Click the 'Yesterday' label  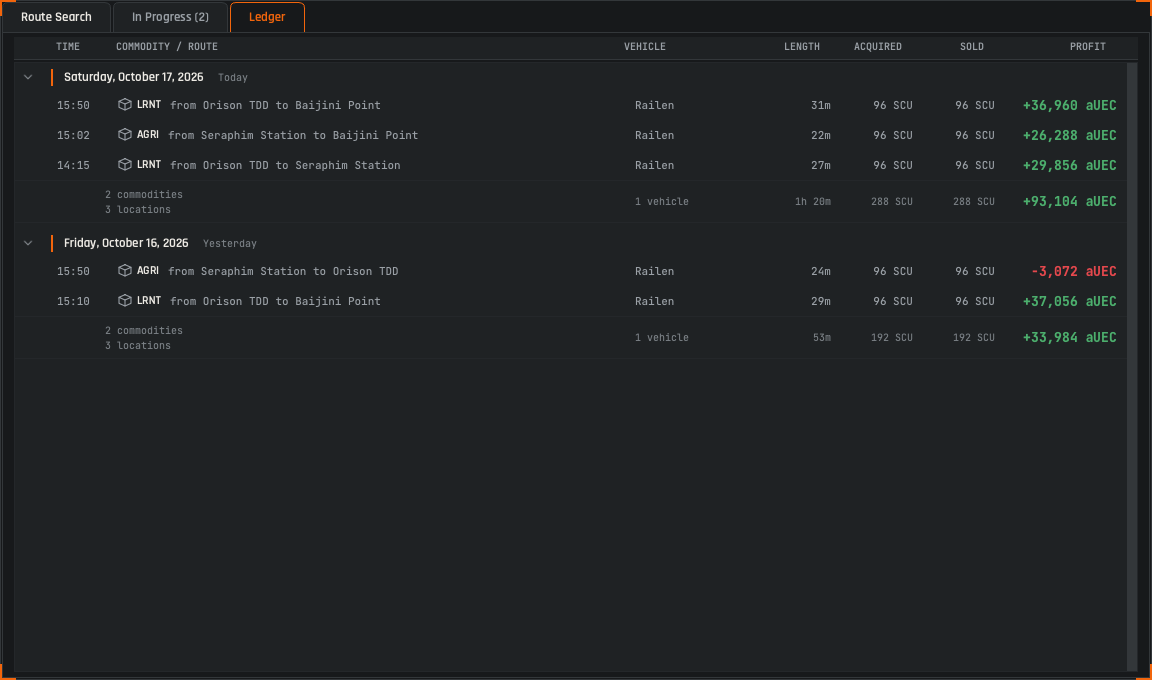(230, 243)
